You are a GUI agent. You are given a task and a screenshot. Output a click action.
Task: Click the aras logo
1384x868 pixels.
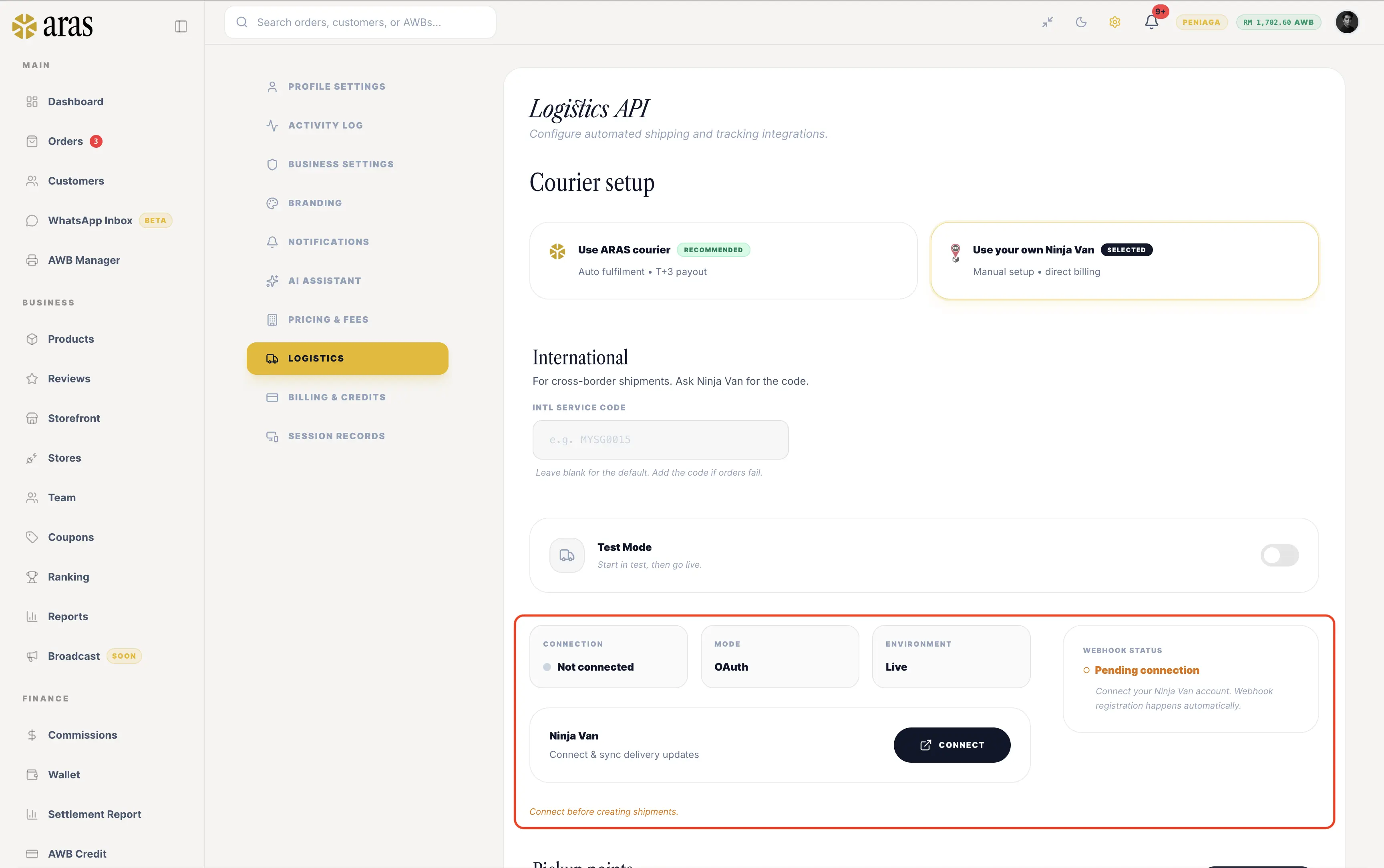[52, 26]
